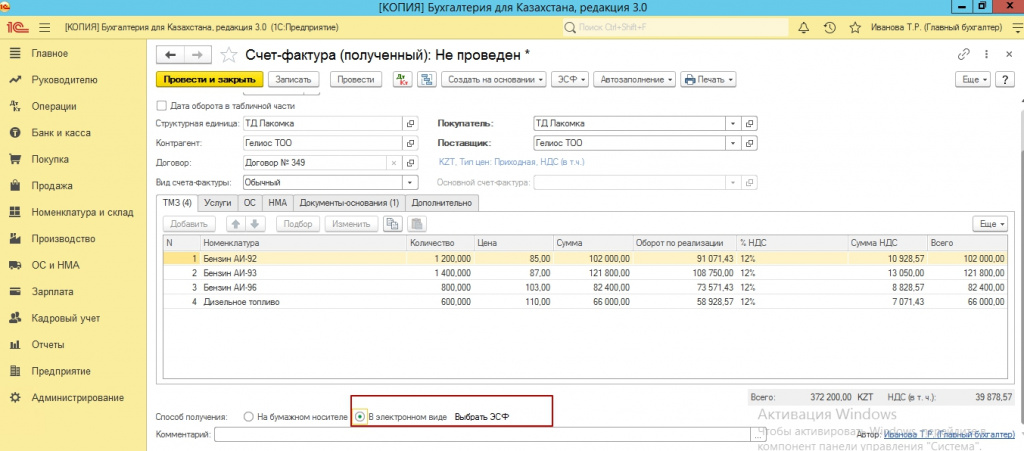
Task: Switch to the НМА tab
Action: [278, 203]
